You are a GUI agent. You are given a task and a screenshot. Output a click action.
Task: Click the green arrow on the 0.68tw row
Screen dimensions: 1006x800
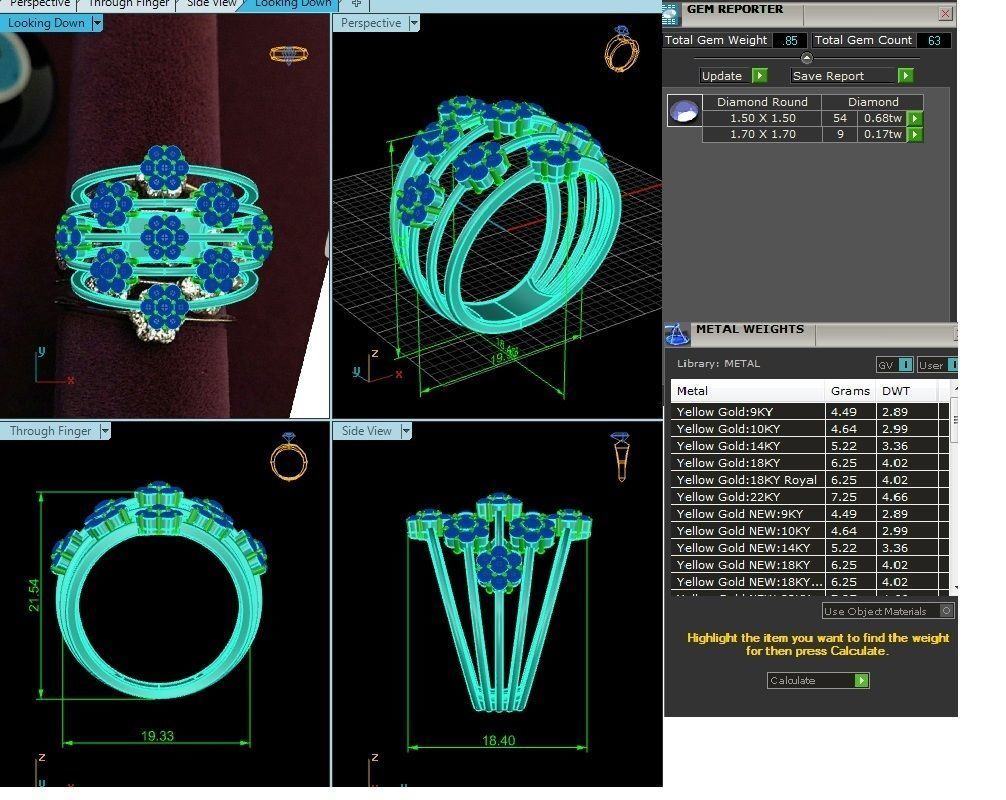coord(915,118)
